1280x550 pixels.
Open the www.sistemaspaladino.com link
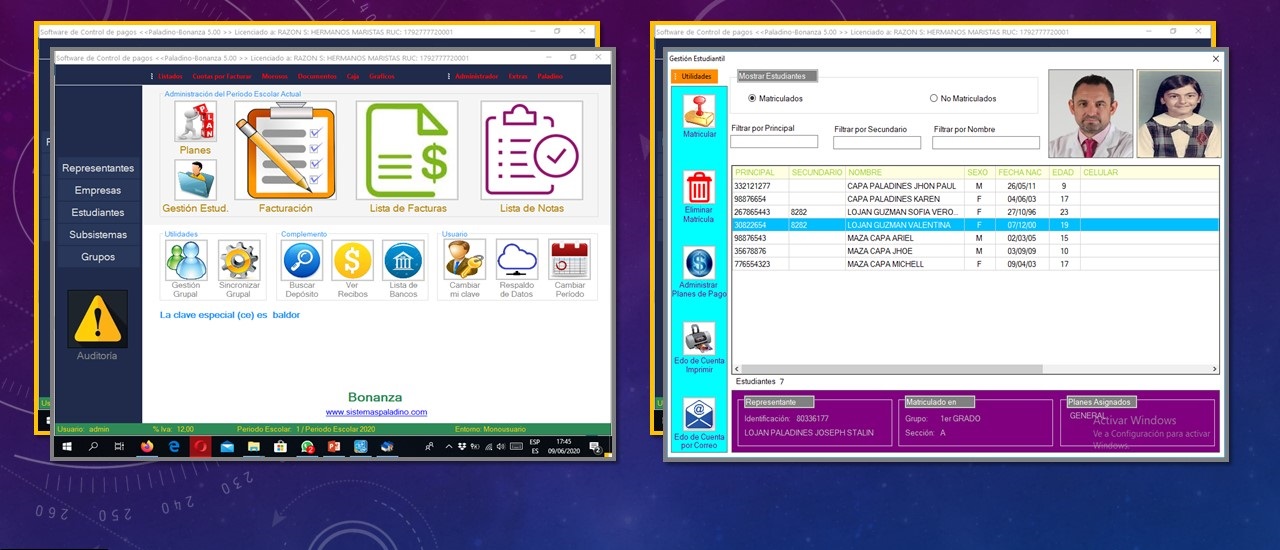376,412
